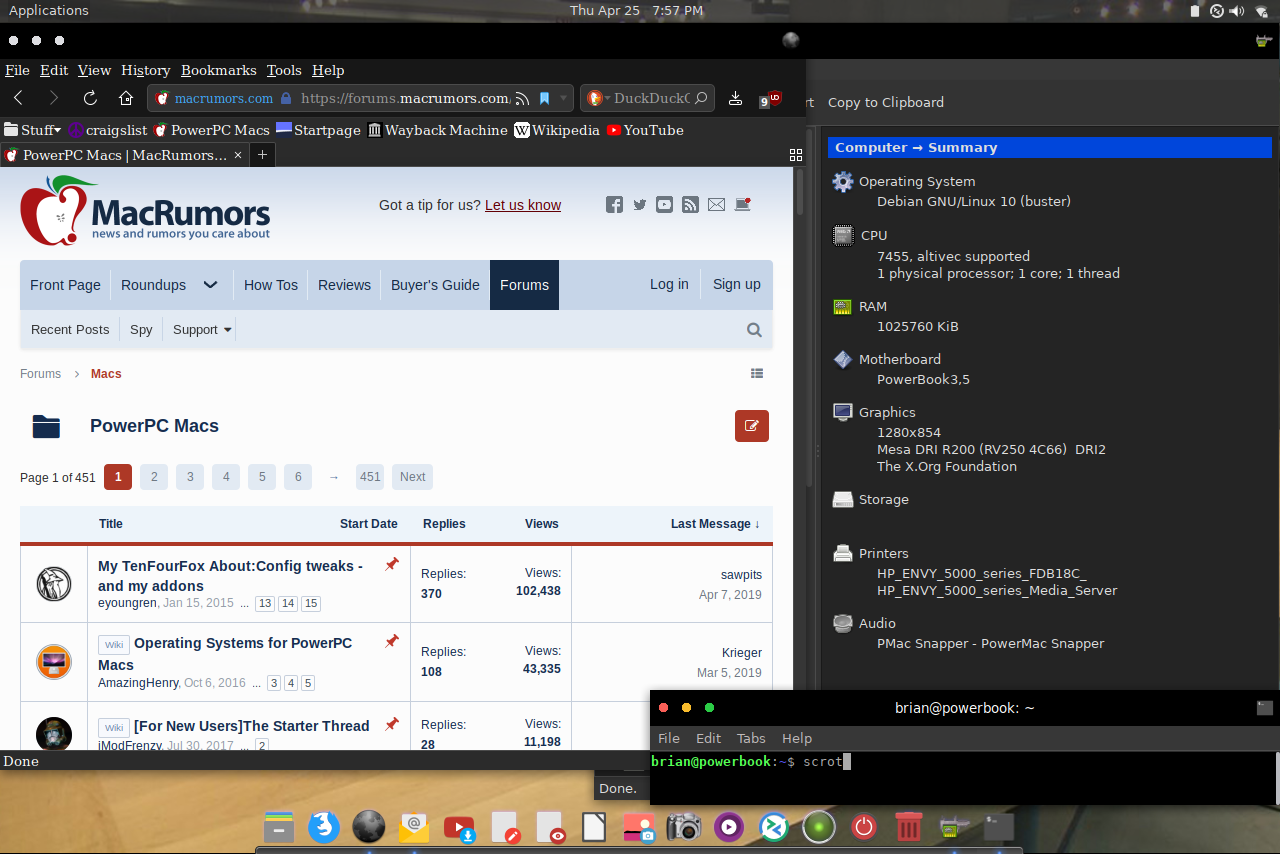The image size is (1280, 854).
Task: Open MacRumors Facebook page icon
Action: click(x=614, y=205)
